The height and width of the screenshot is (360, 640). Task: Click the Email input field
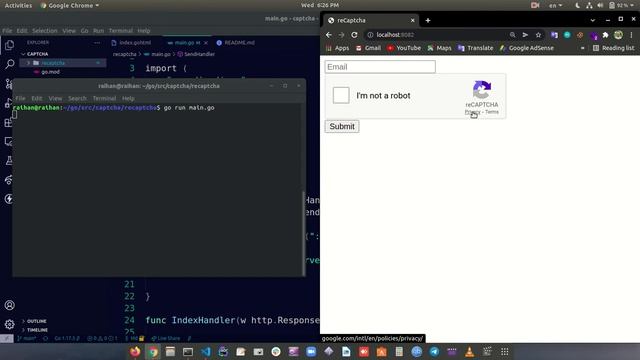point(380,67)
